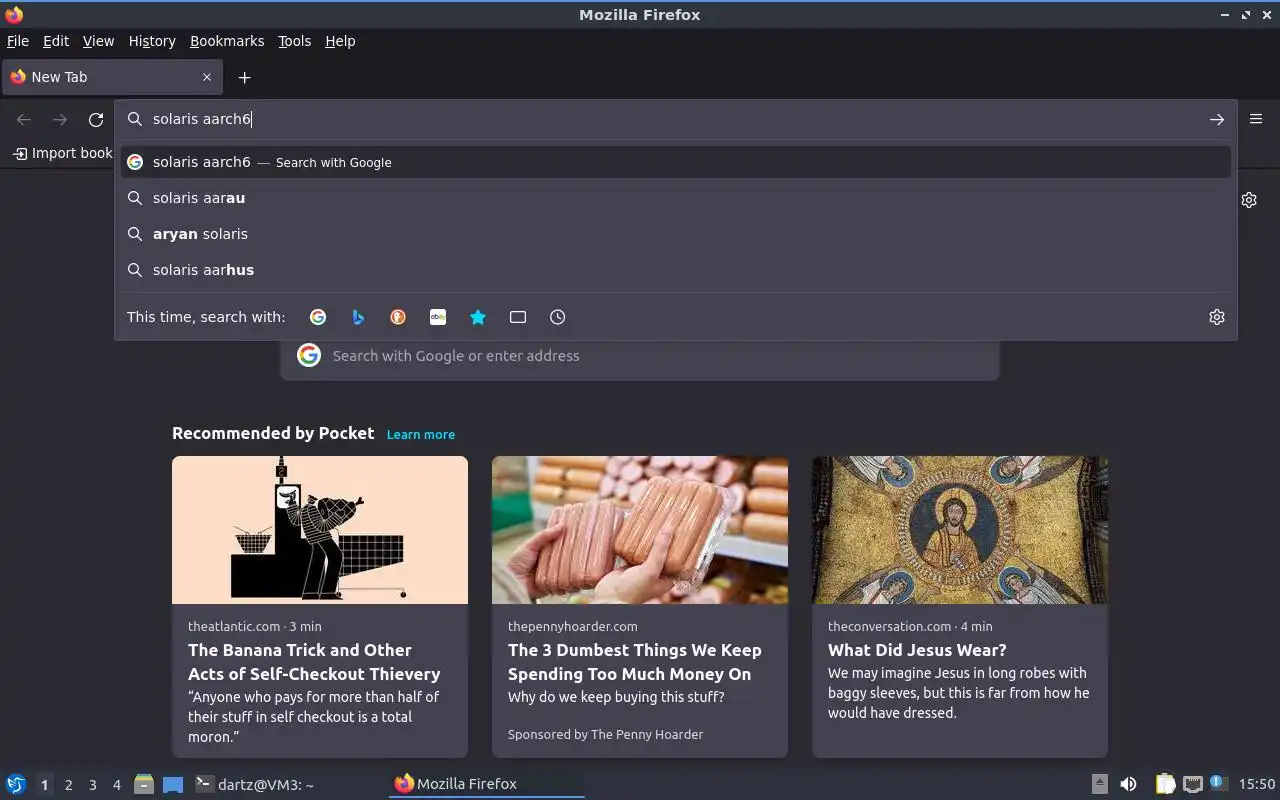This screenshot has height=800, width=1280.
Task: Click the 15:50 clock in taskbar
Action: [x=1257, y=784]
